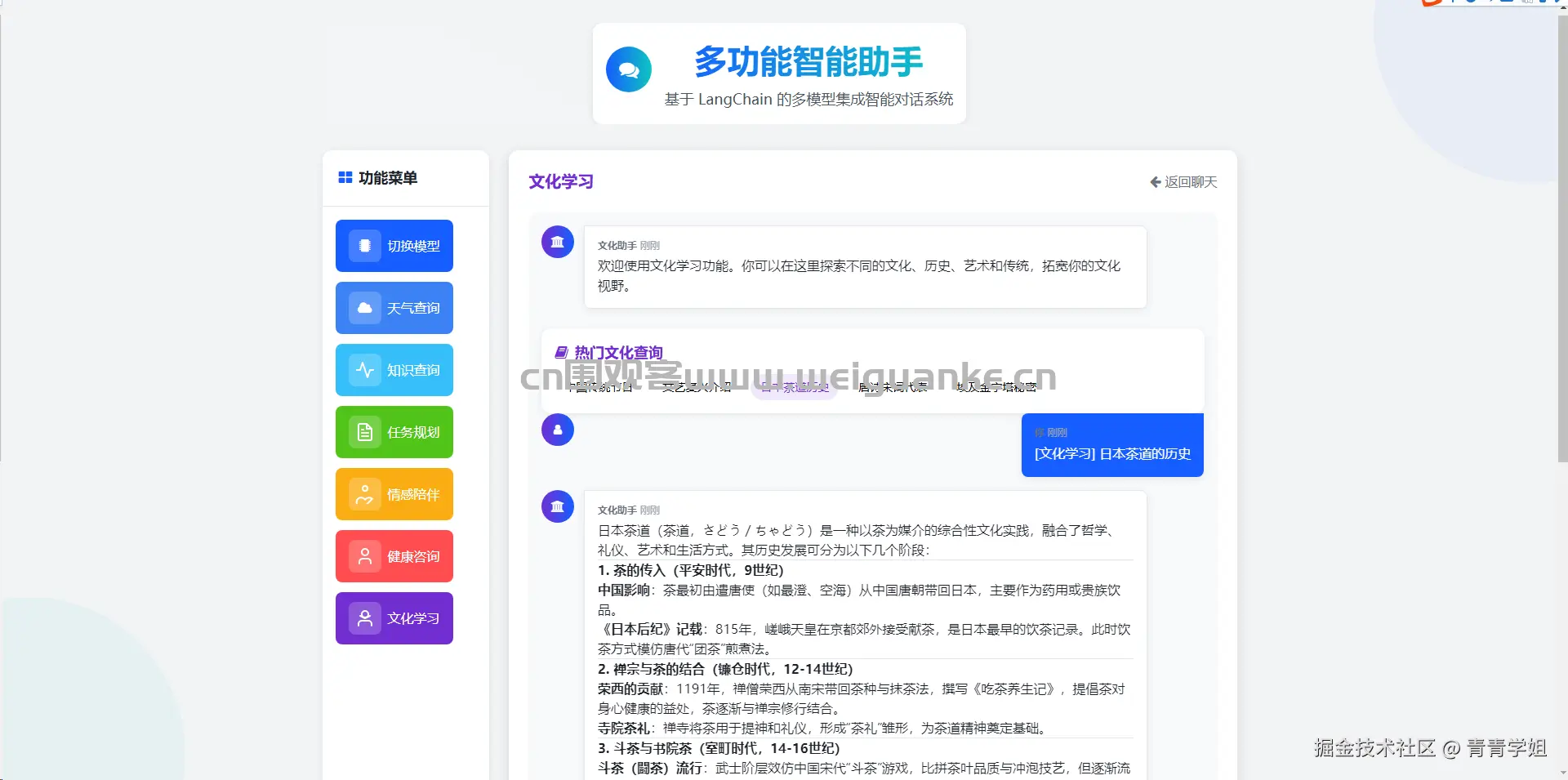Viewport: 1568px width, 780px height.
Task: Click 返回聊天 to go back
Action: [1182, 182]
